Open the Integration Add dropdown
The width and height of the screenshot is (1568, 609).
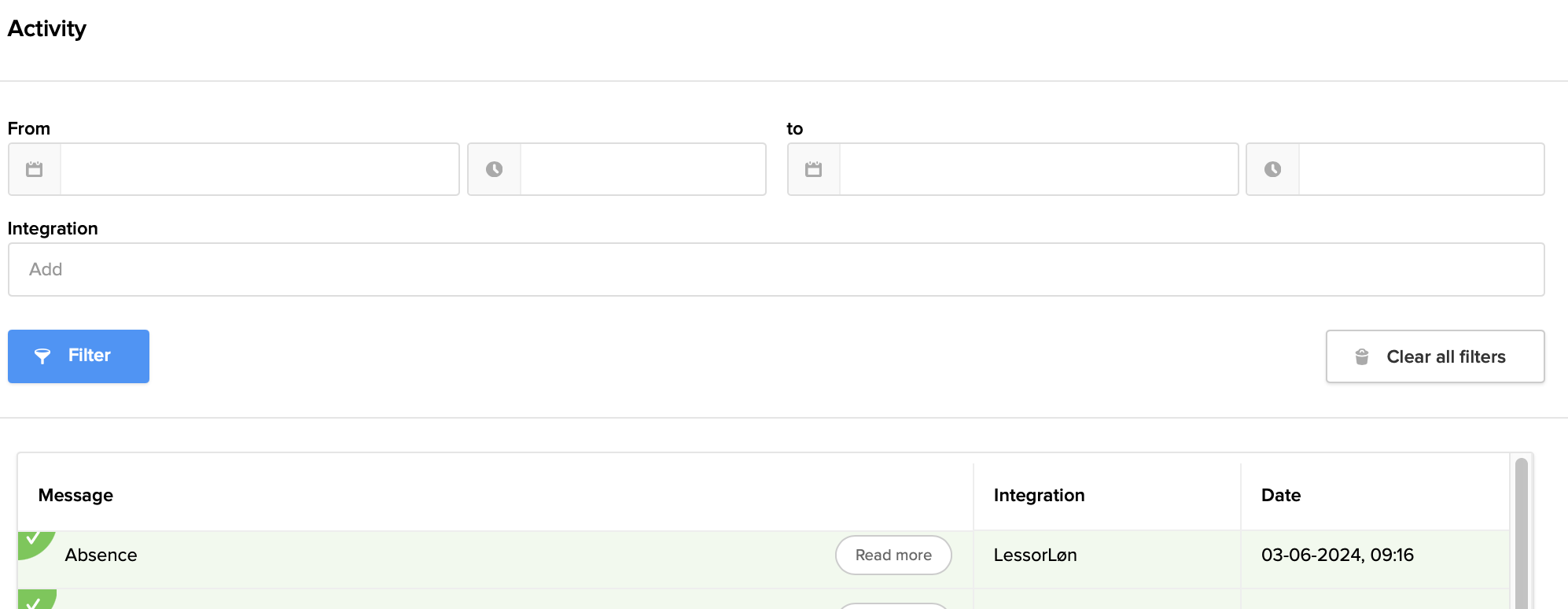point(775,270)
